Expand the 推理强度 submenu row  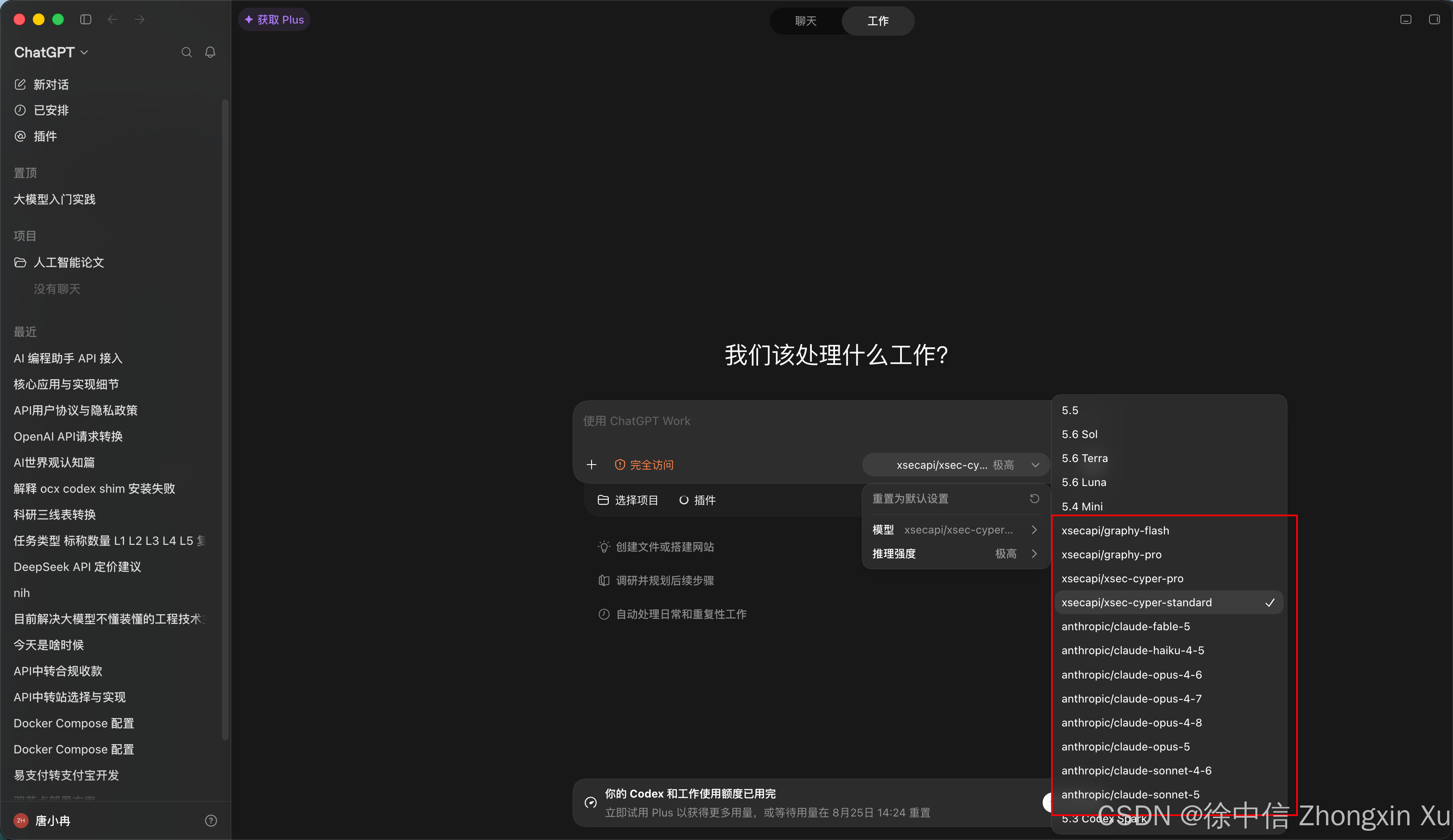coord(955,554)
